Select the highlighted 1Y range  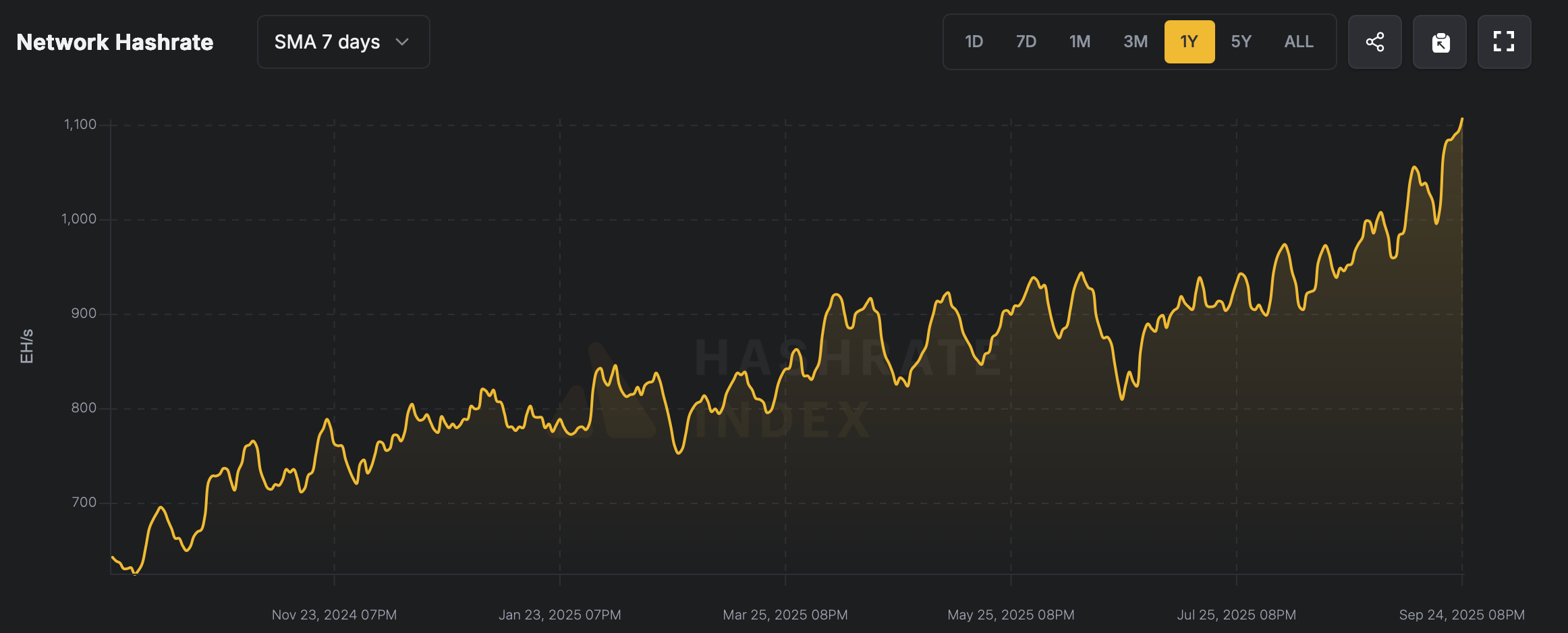(x=1189, y=42)
